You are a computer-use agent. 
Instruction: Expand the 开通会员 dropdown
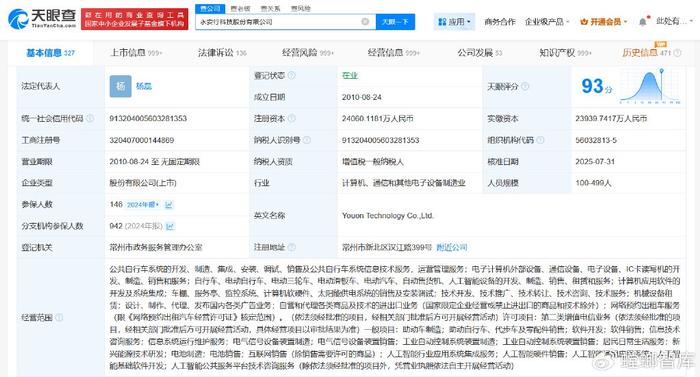tap(603, 21)
